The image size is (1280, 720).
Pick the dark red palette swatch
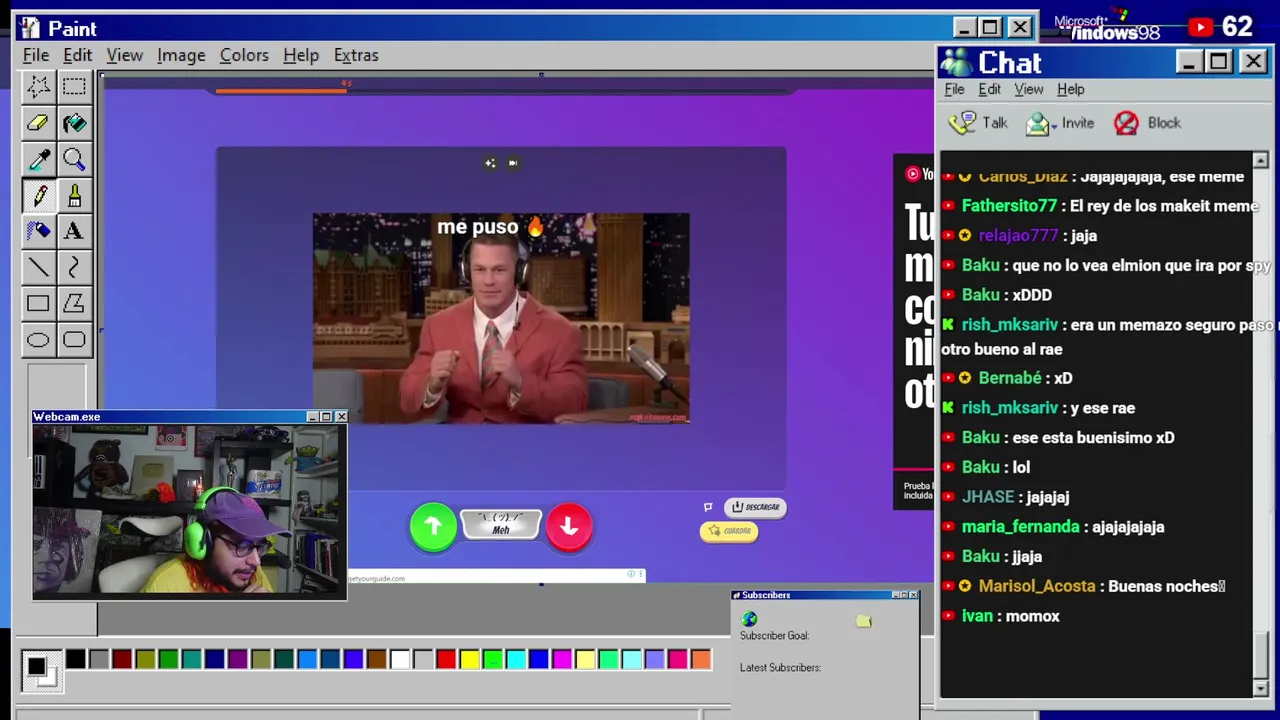pos(122,659)
